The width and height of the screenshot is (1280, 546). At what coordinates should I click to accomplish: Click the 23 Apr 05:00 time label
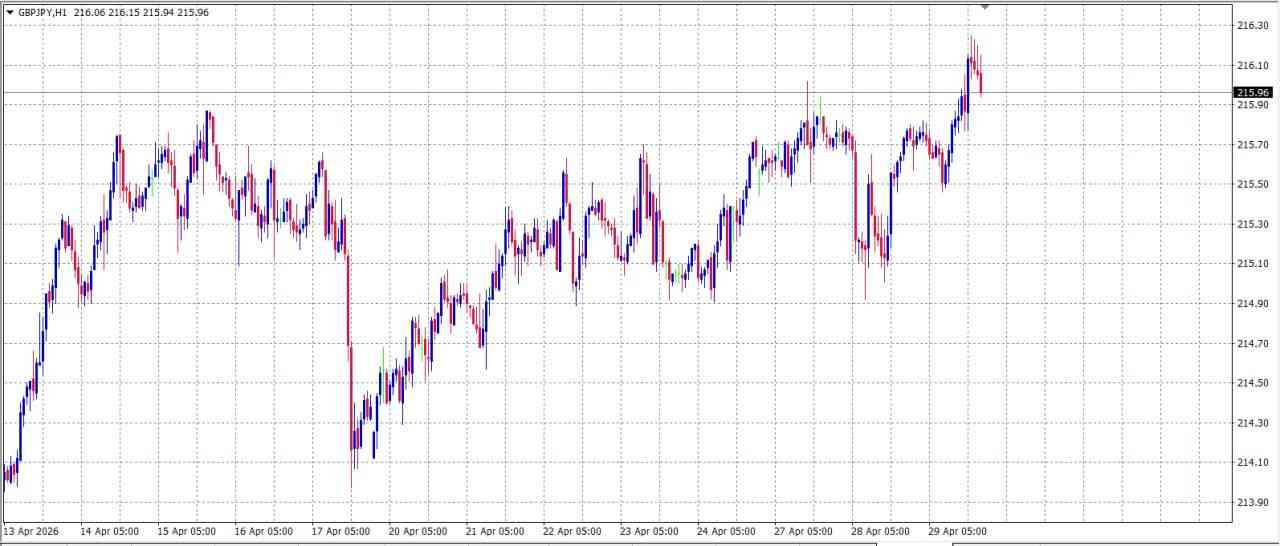[649, 531]
